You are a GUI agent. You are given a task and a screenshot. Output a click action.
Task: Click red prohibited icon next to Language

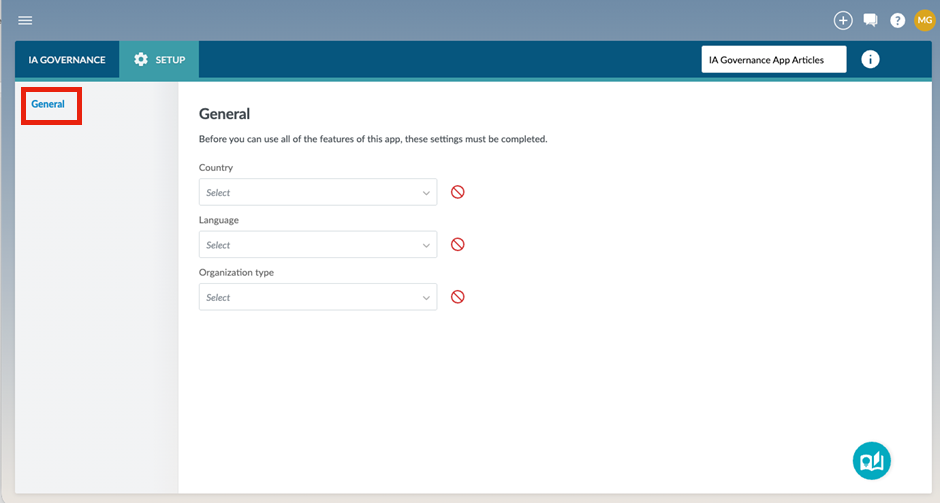[x=458, y=244]
